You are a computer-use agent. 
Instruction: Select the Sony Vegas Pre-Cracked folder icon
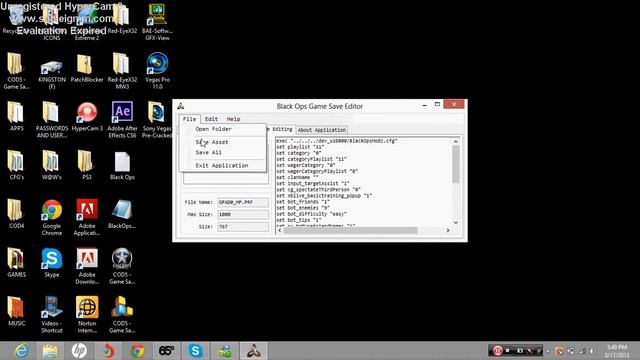pyautogui.click(x=157, y=120)
